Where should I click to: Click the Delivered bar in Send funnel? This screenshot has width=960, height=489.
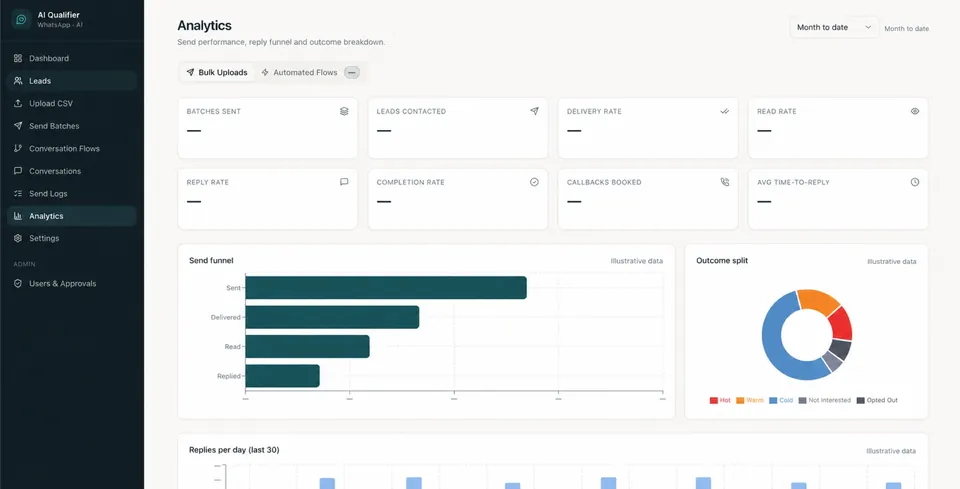pyautogui.click(x=332, y=317)
